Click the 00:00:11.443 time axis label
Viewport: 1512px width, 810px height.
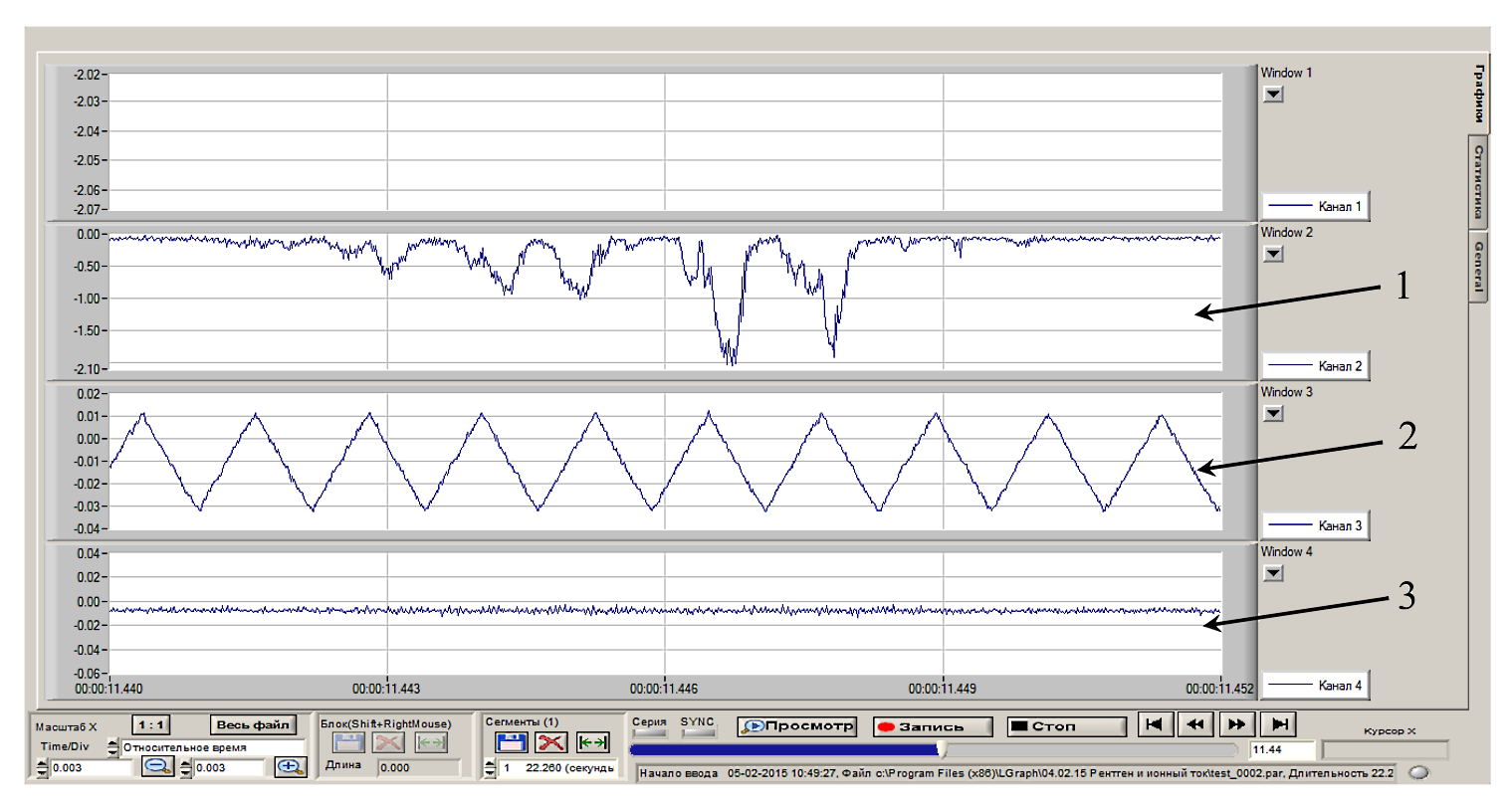[386, 689]
